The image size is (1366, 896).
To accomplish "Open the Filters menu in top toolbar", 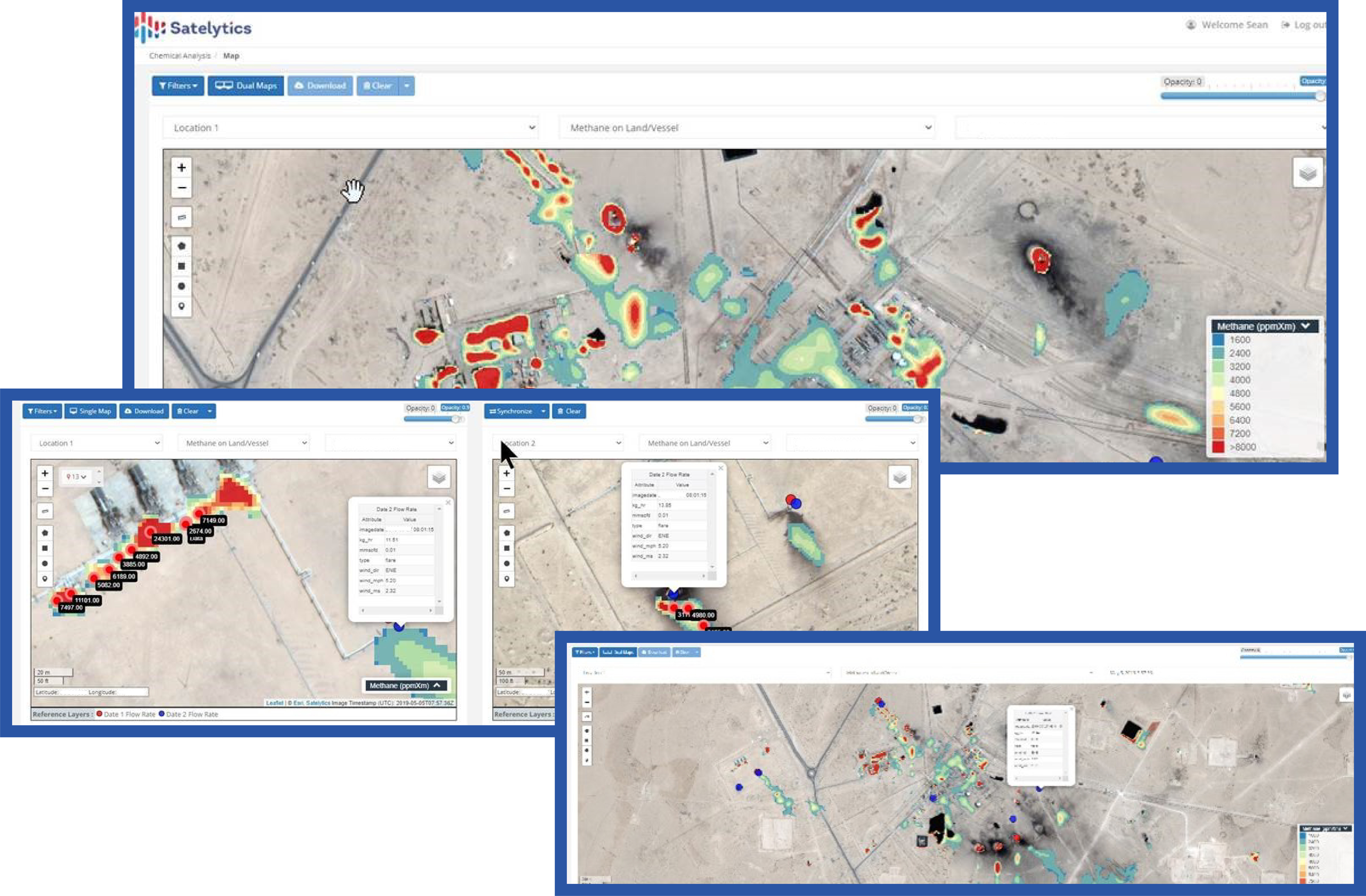I will point(177,85).
